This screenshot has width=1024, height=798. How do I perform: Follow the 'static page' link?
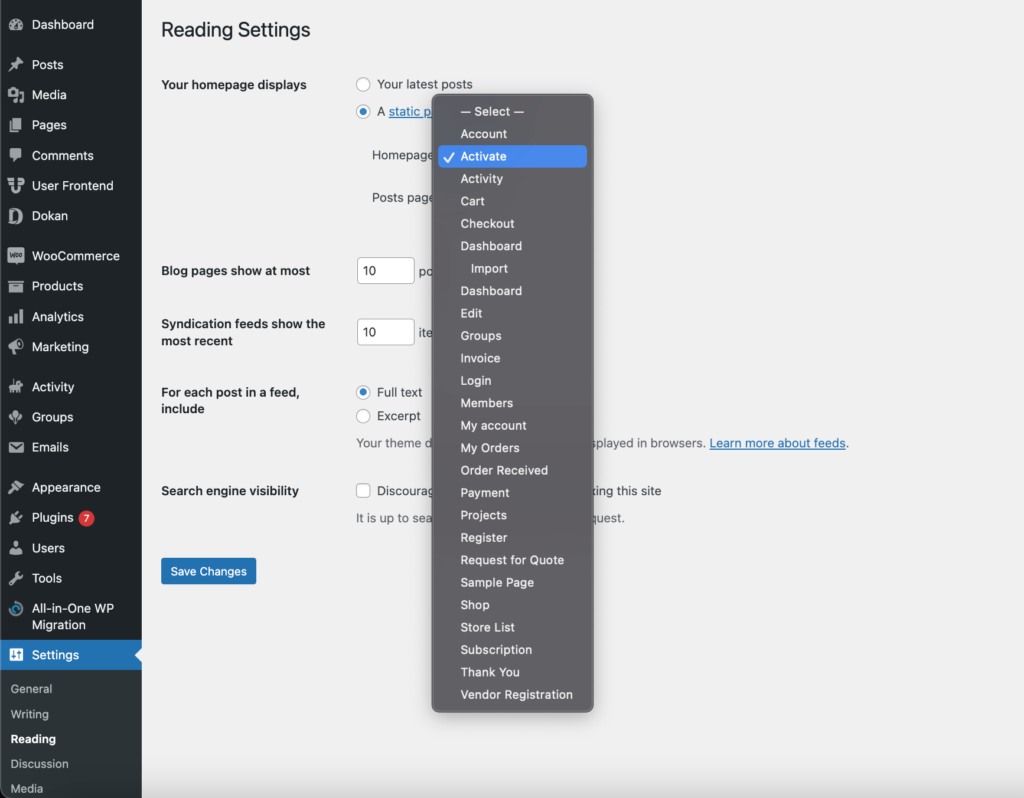pos(410,112)
